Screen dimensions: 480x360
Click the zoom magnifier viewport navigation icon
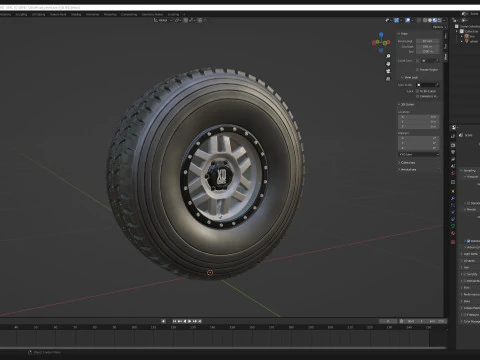[x=388, y=56]
